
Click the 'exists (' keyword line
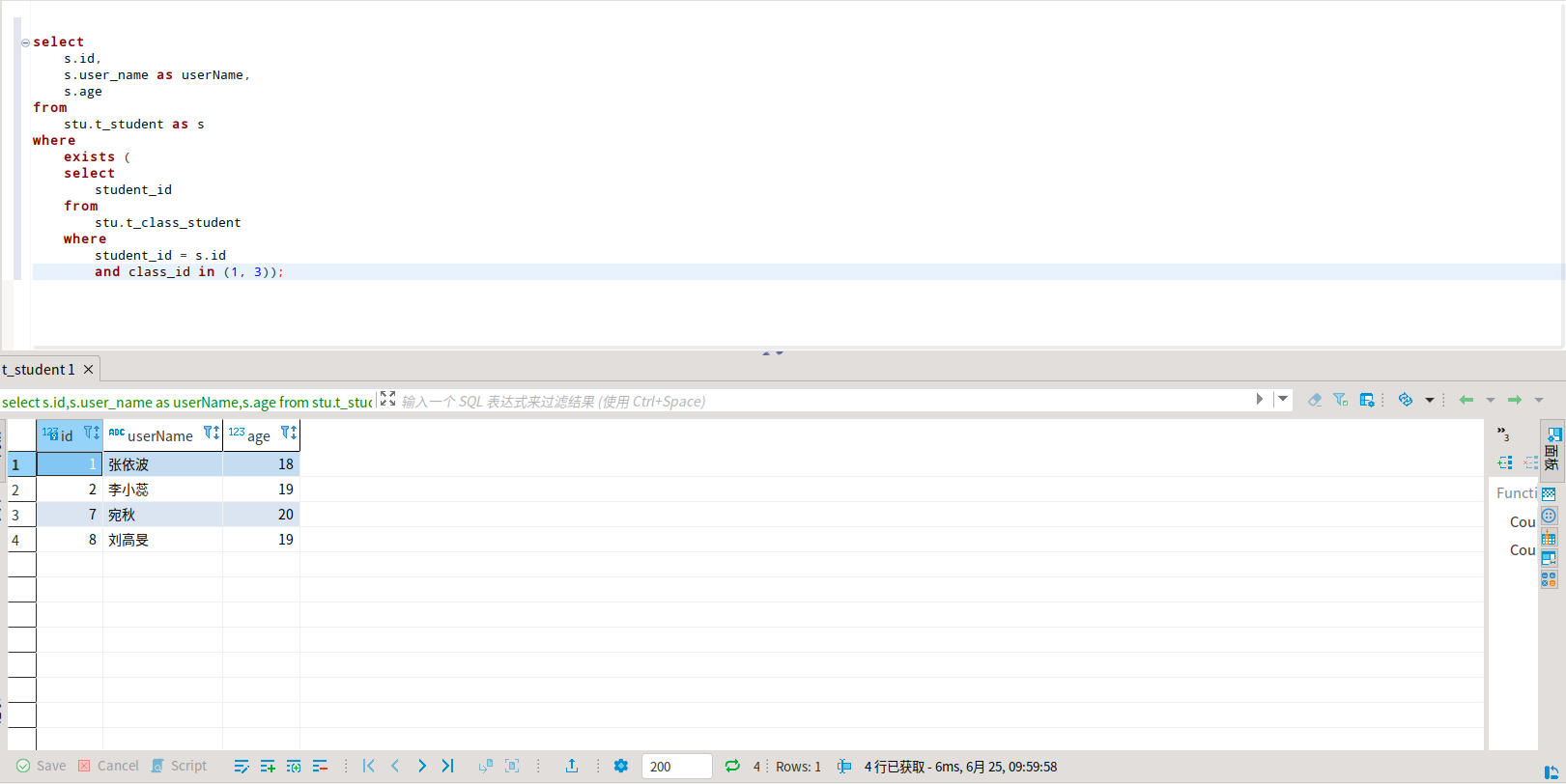pyautogui.click(x=97, y=157)
